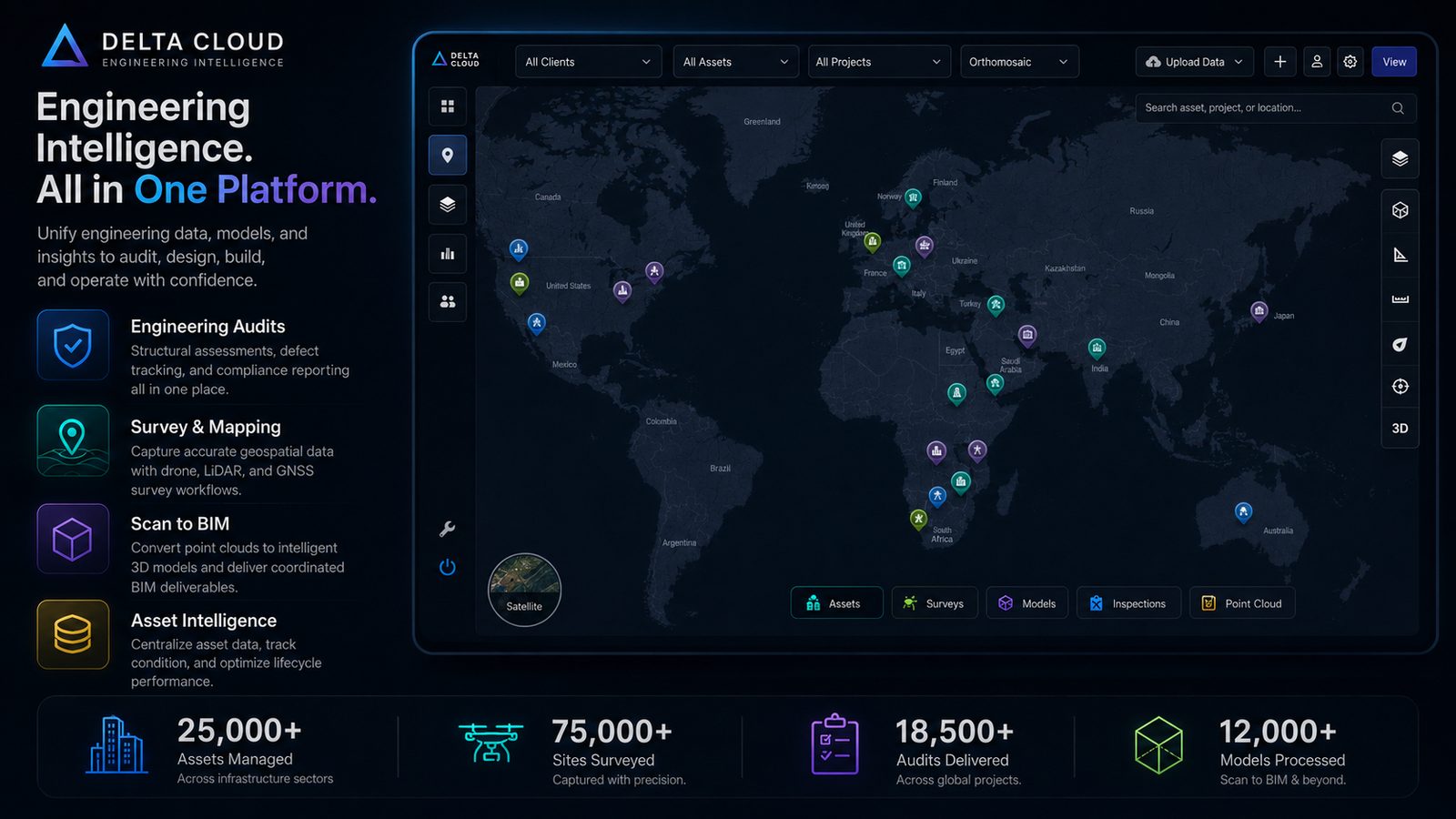Click the buildings icon beside Assets Managed
Screen dimensions: 1456x819
(x=116, y=744)
